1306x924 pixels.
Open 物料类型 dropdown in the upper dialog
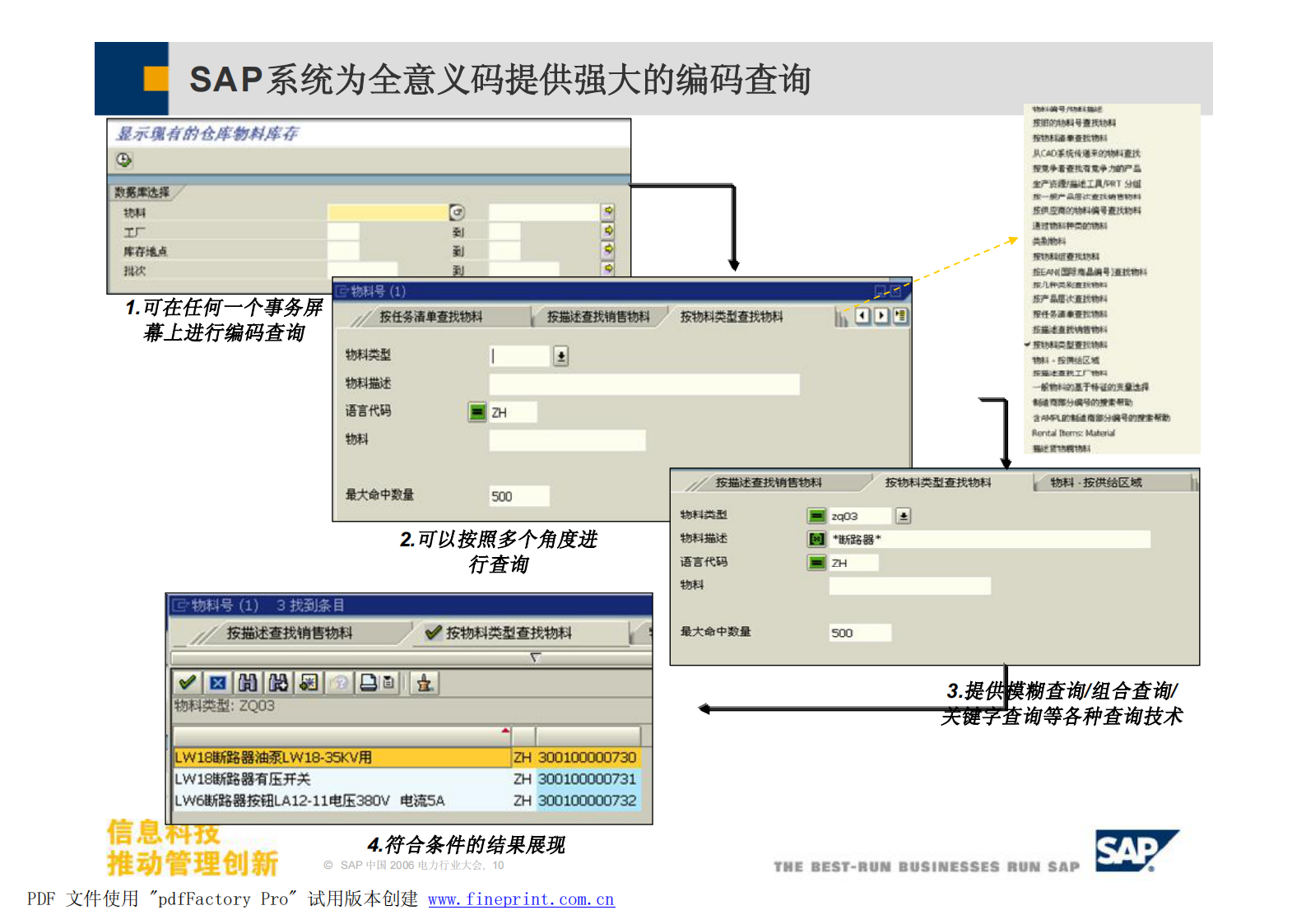[560, 356]
